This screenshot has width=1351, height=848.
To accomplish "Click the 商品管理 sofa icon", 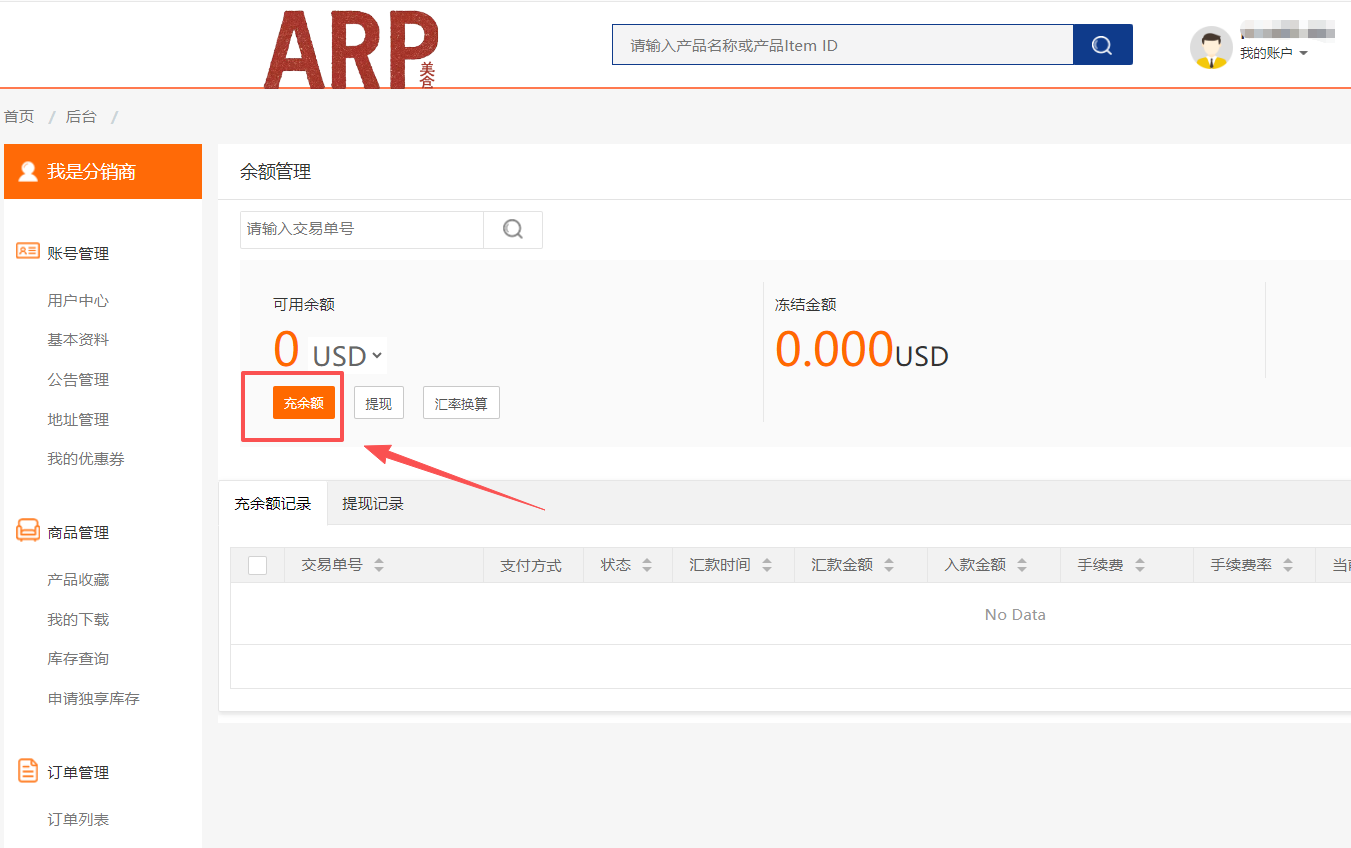I will point(28,532).
